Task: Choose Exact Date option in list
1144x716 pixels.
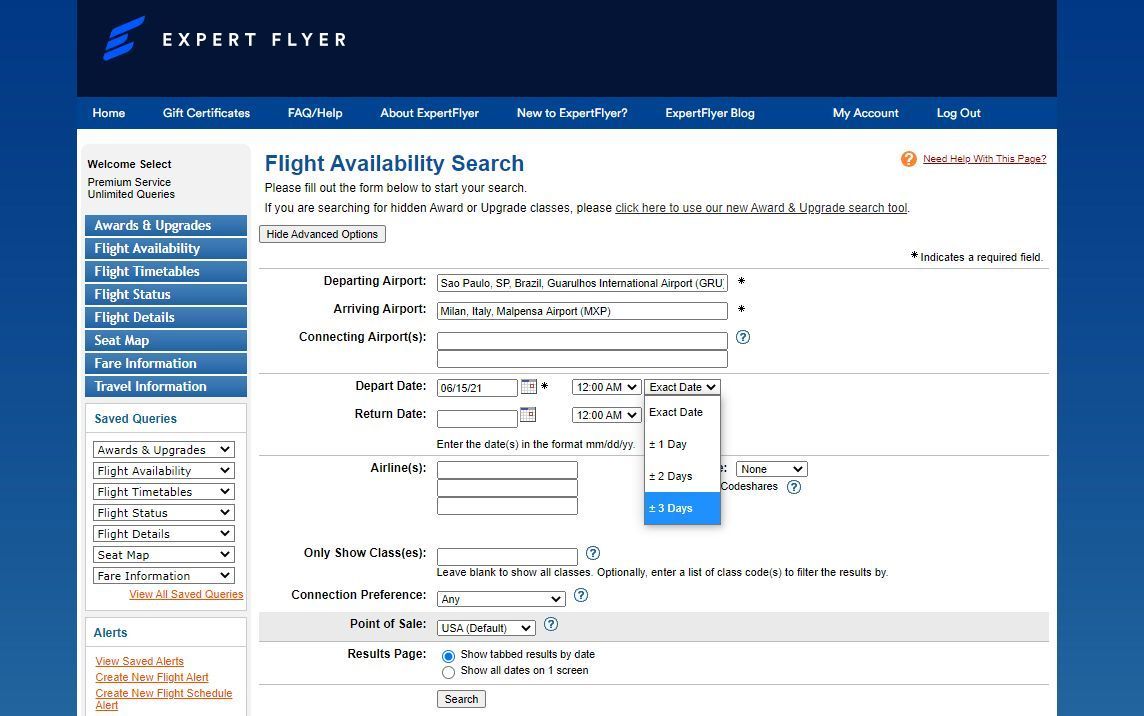Action: 682,412
